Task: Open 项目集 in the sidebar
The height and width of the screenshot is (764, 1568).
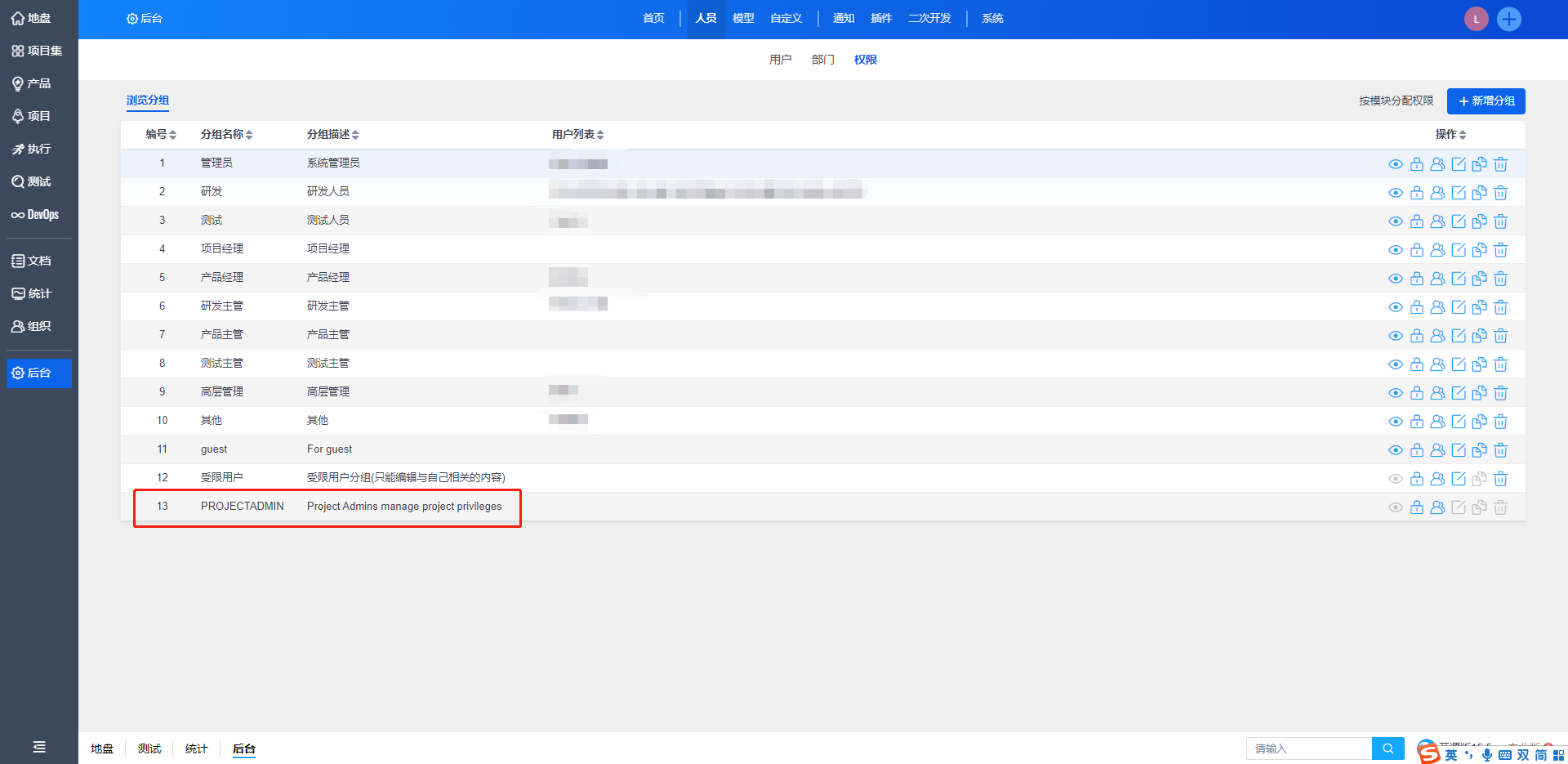Action: pyautogui.click(x=38, y=51)
